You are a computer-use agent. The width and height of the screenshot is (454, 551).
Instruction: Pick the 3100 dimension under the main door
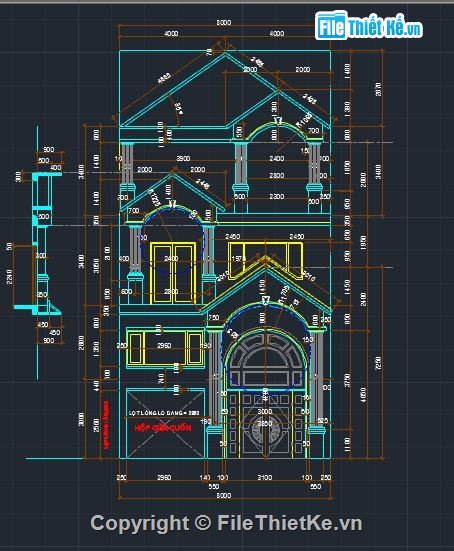click(265, 477)
